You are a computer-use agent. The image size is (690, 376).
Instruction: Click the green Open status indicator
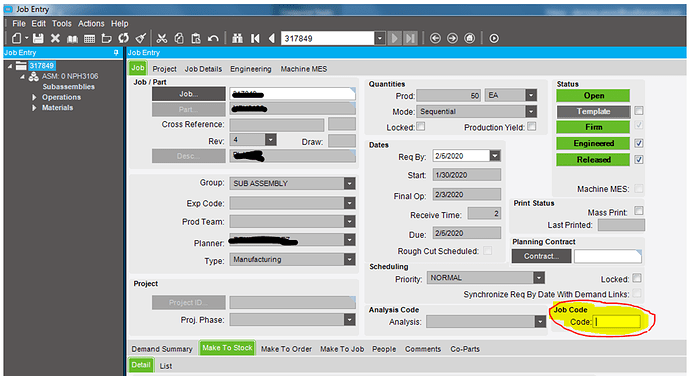[x=593, y=96]
